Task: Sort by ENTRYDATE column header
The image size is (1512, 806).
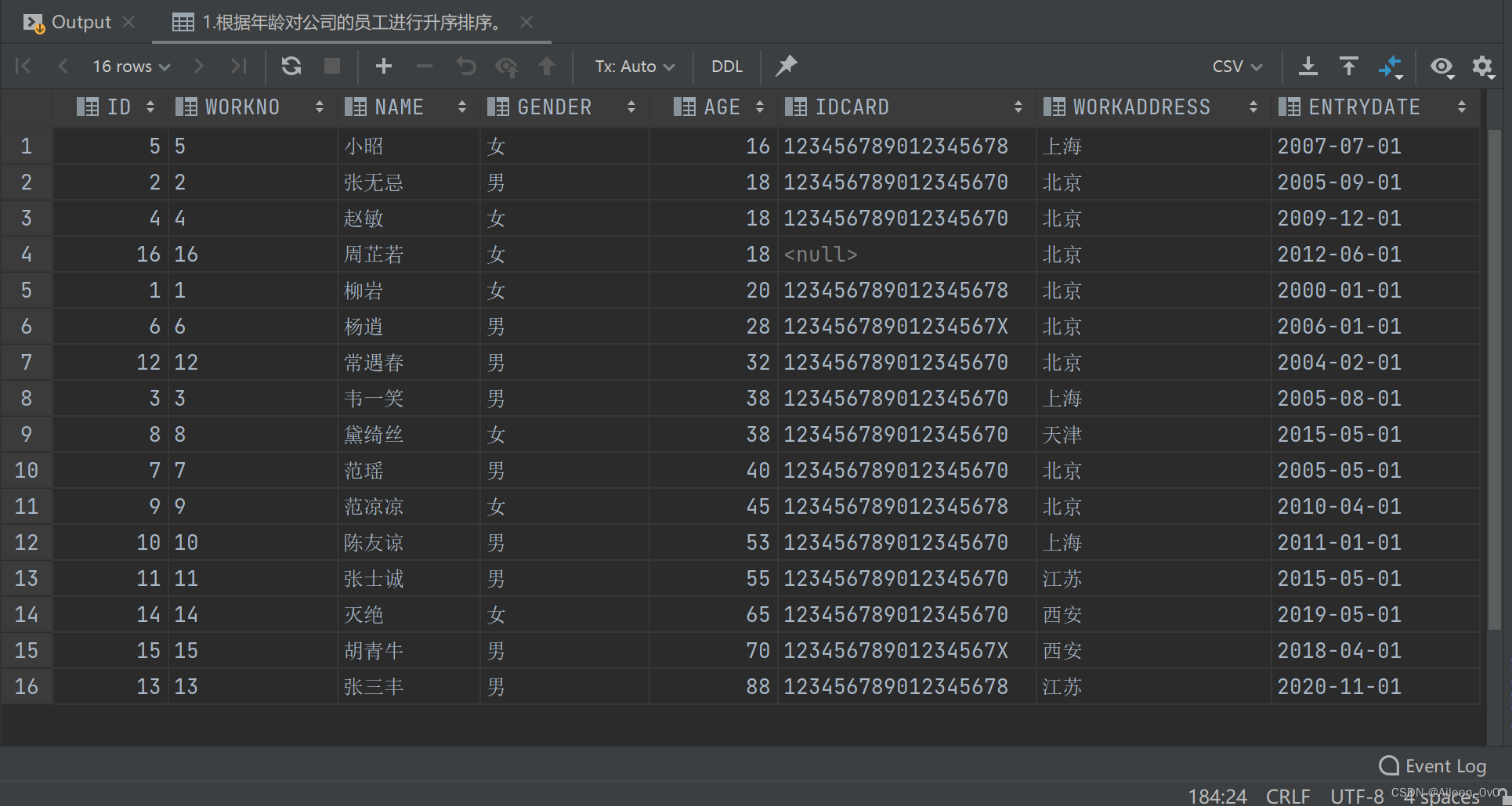Action: click(1375, 107)
